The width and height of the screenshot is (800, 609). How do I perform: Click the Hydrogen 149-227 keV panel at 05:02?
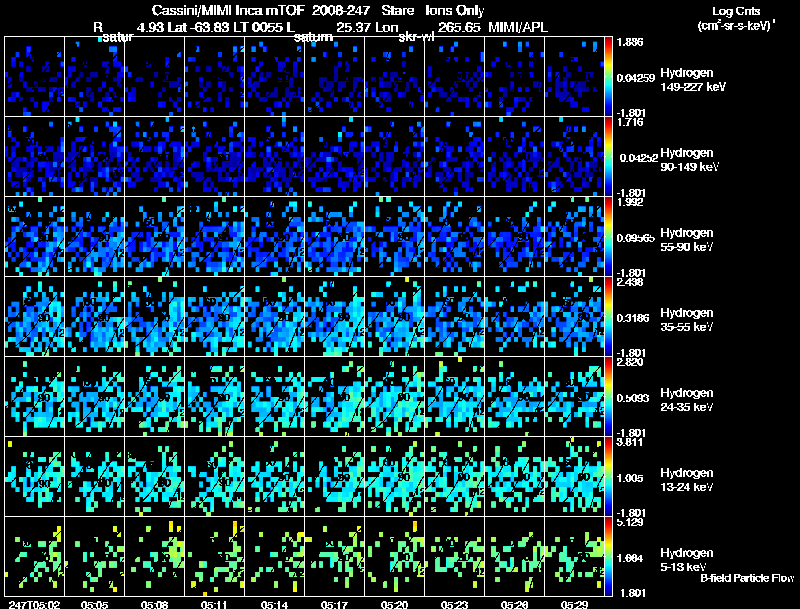pyautogui.click(x=35, y=77)
